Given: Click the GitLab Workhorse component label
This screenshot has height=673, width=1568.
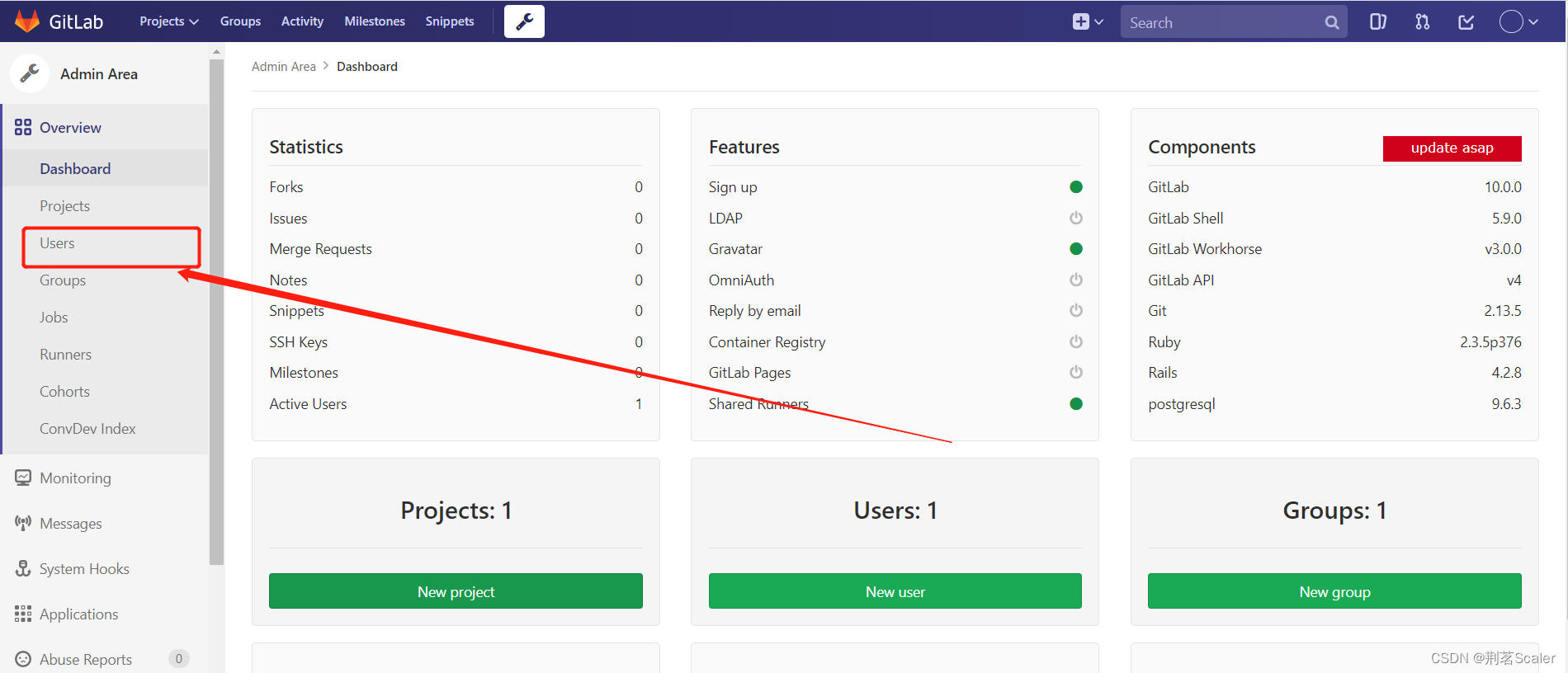Looking at the screenshot, I should click(1205, 249).
